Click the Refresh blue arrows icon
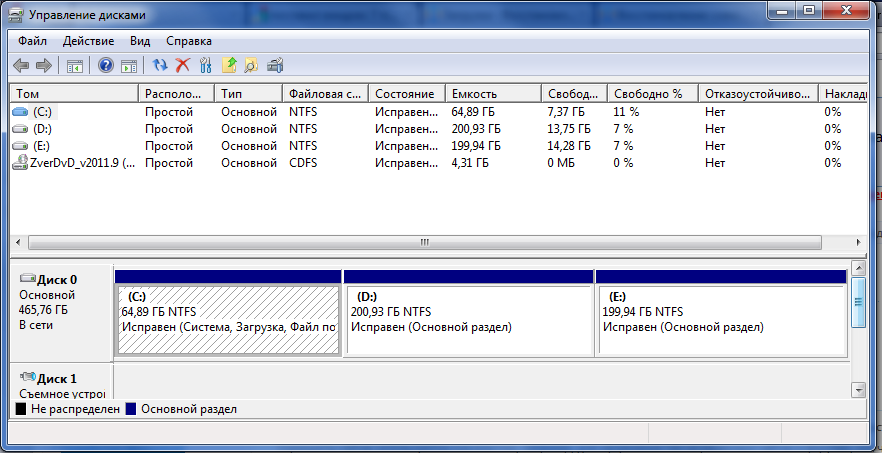 coord(160,66)
